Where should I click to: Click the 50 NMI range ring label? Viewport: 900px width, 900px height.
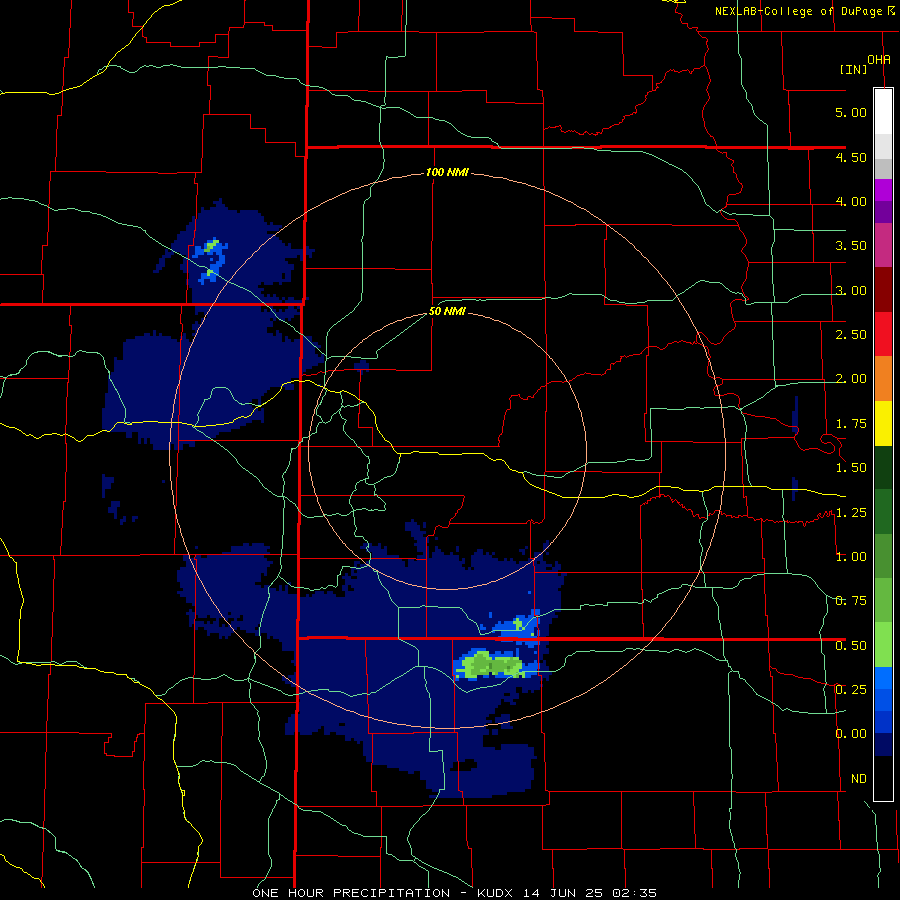pyautogui.click(x=447, y=312)
